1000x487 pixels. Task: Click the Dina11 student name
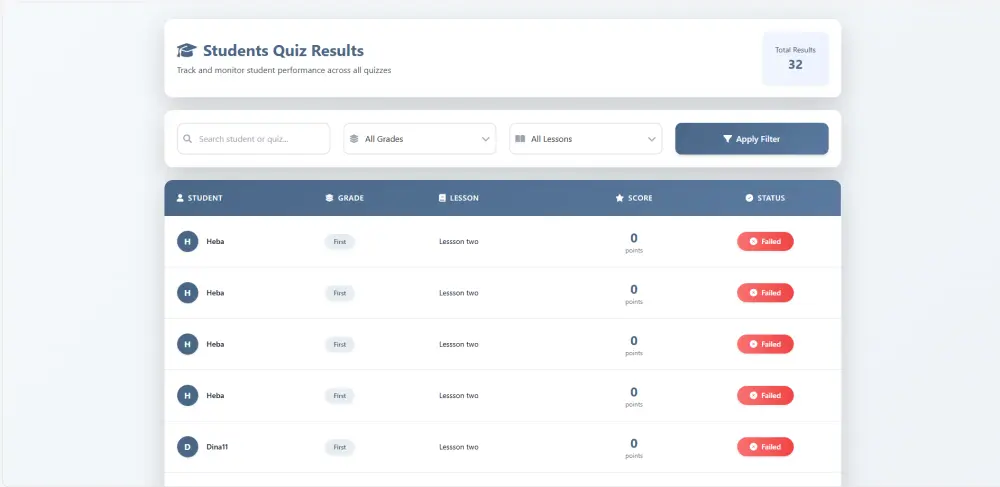point(217,447)
